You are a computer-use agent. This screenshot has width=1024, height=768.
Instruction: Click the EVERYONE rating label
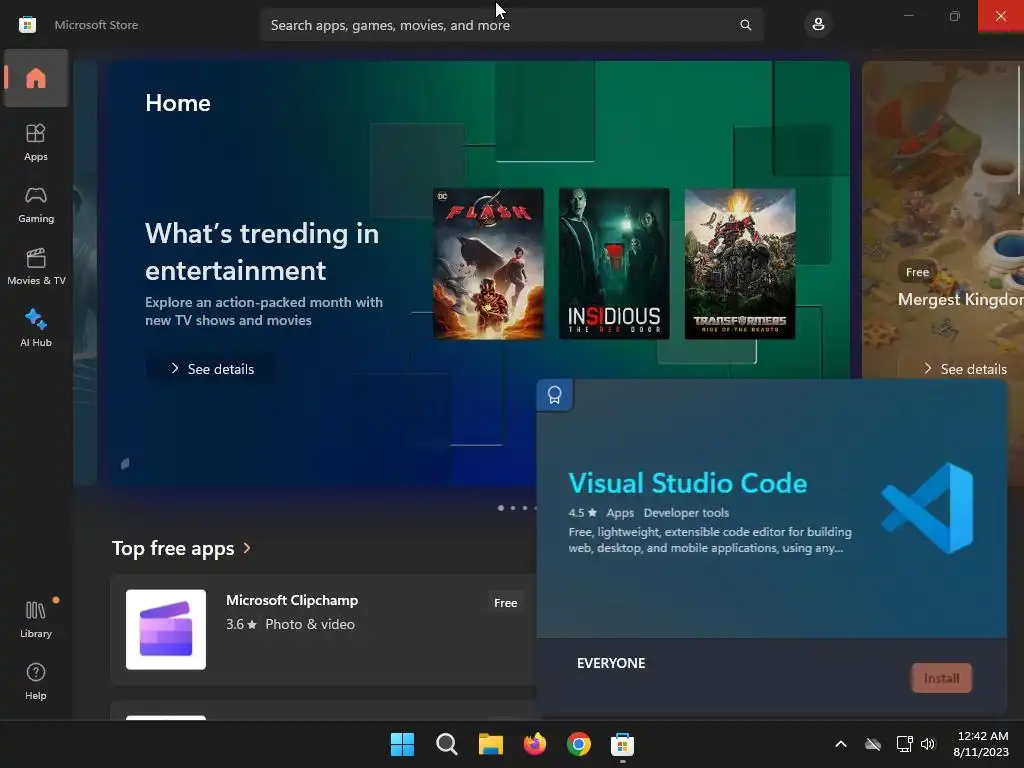pyautogui.click(x=611, y=663)
